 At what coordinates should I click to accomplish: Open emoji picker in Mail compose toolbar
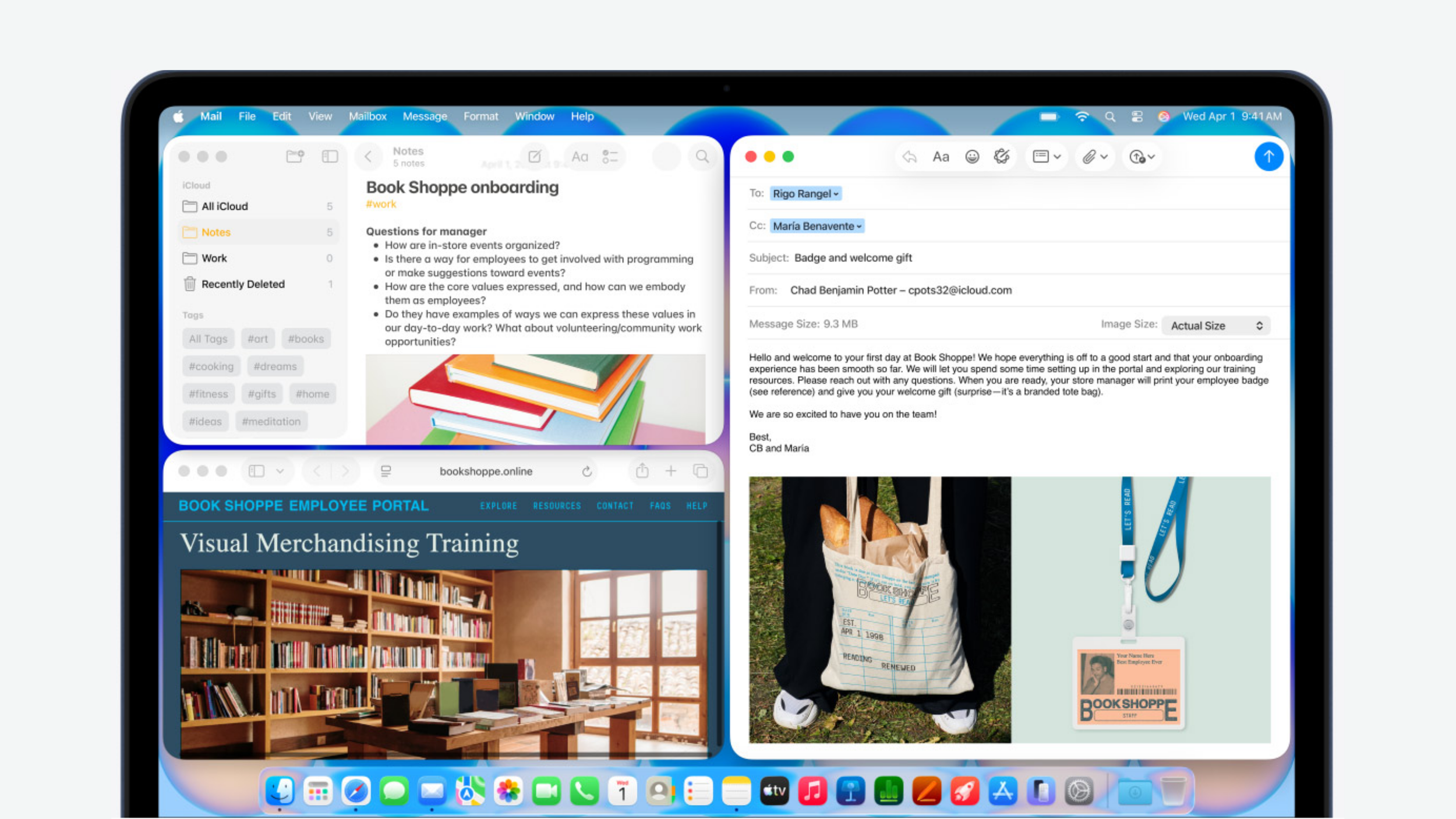(972, 157)
